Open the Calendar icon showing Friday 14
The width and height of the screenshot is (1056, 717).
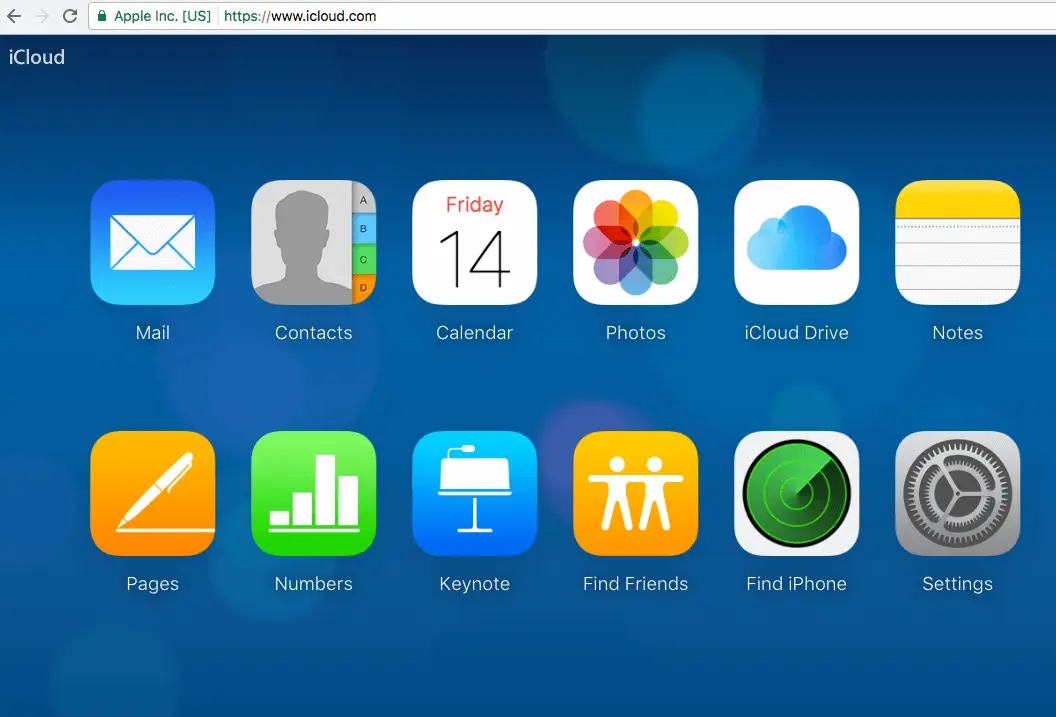[475, 242]
